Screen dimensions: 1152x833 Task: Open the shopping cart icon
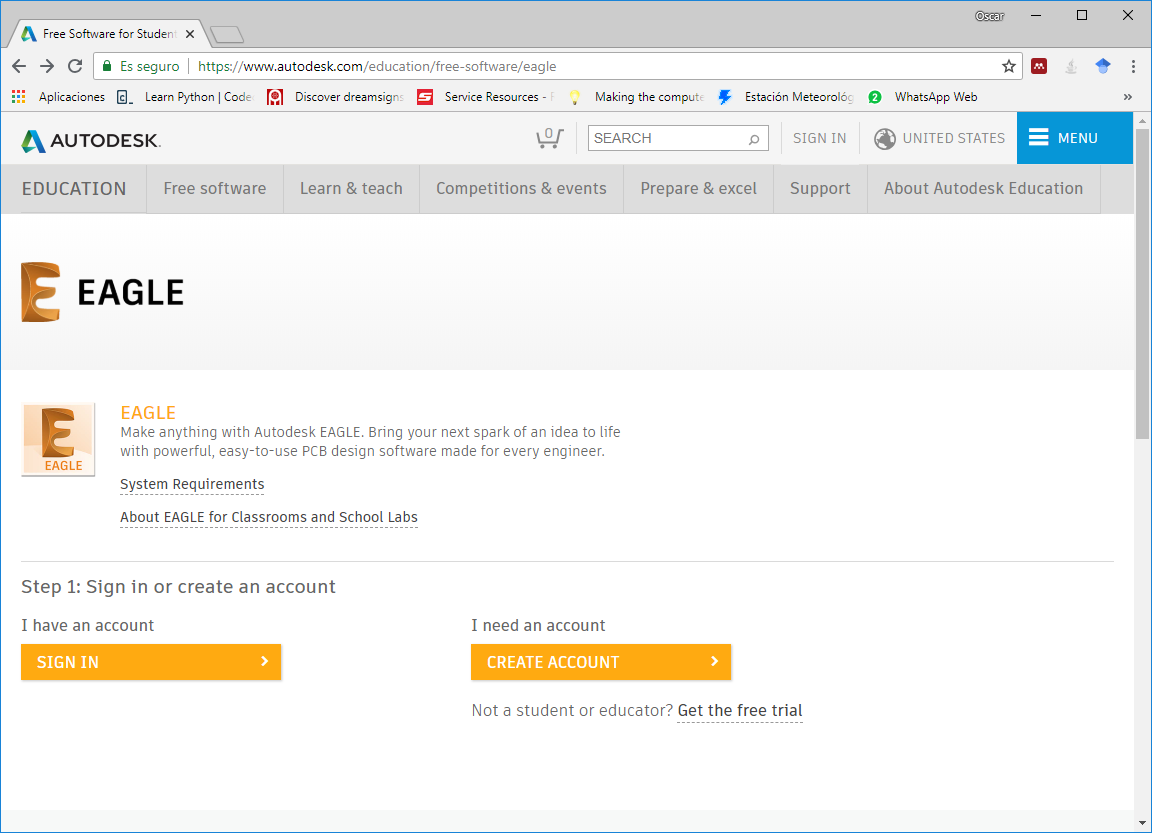pyautogui.click(x=549, y=138)
